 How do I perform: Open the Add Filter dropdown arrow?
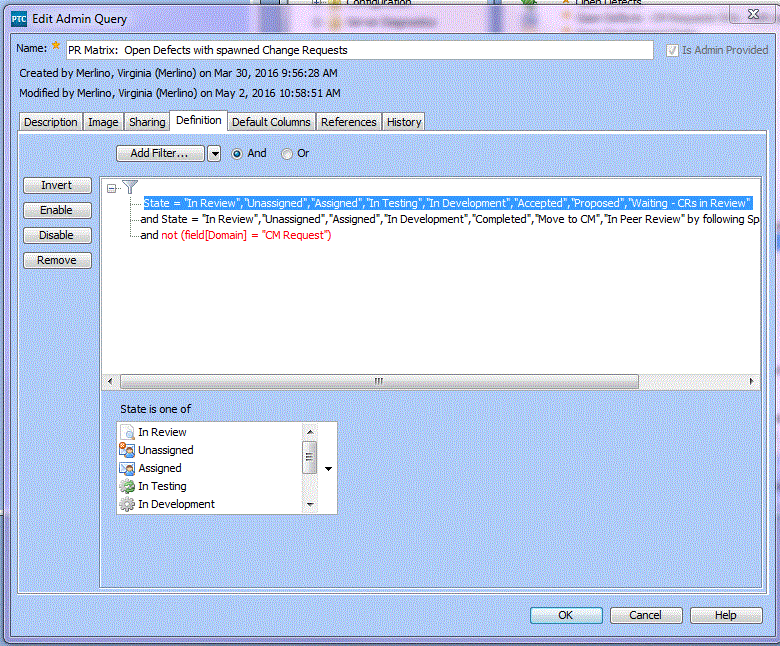click(x=214, y=154)
